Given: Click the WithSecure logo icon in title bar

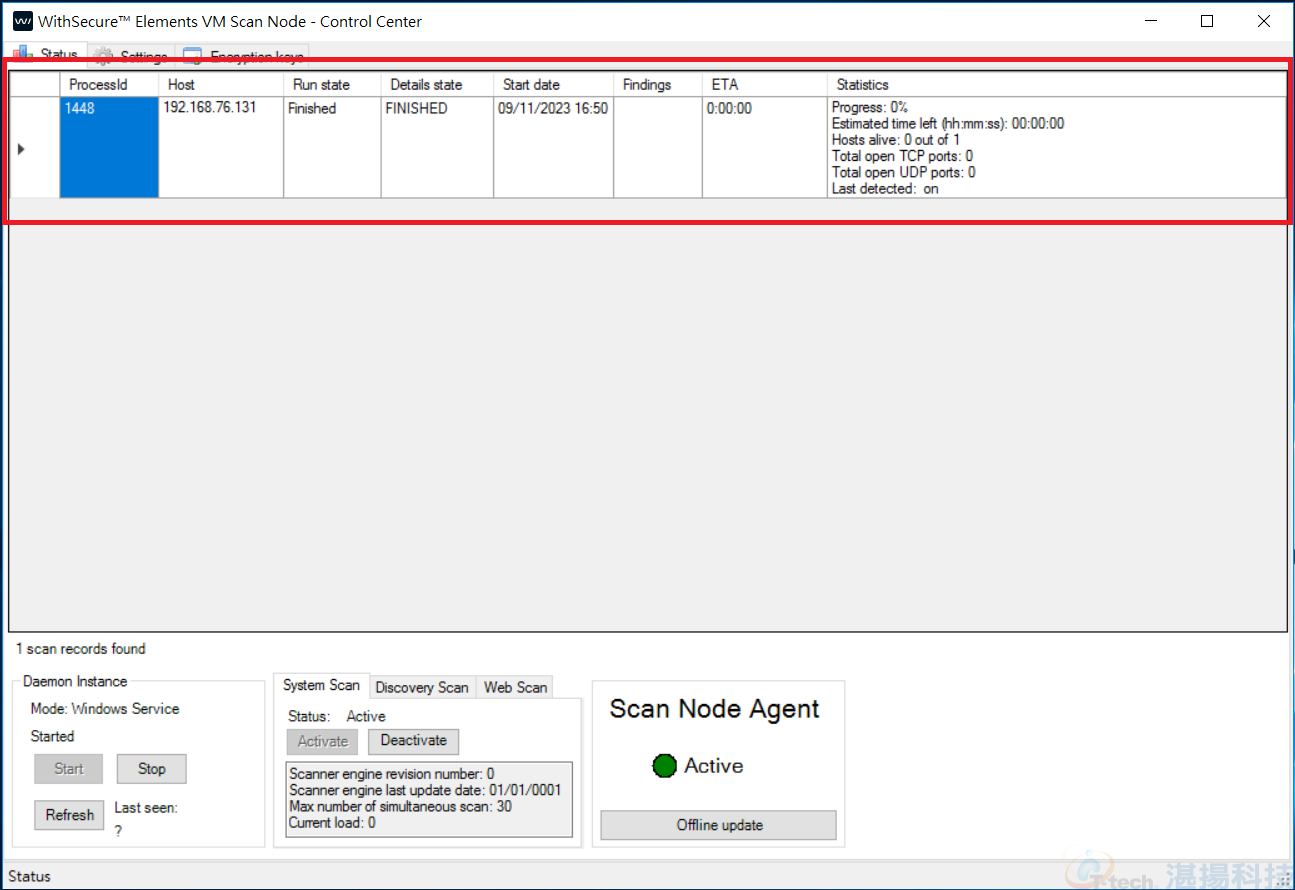Looking at the screenshot, I should [22, 21].
